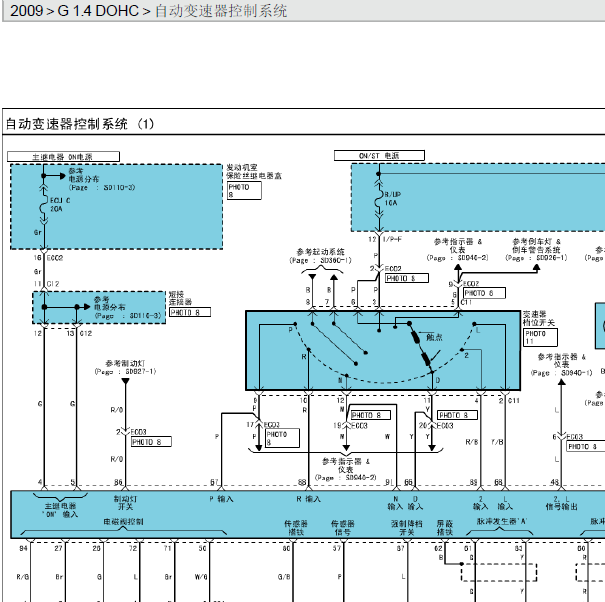The height and width of the screenshot is (602, 605).
Task: Select the '主继电器 ON电源' label box
Action: [63, 156]
